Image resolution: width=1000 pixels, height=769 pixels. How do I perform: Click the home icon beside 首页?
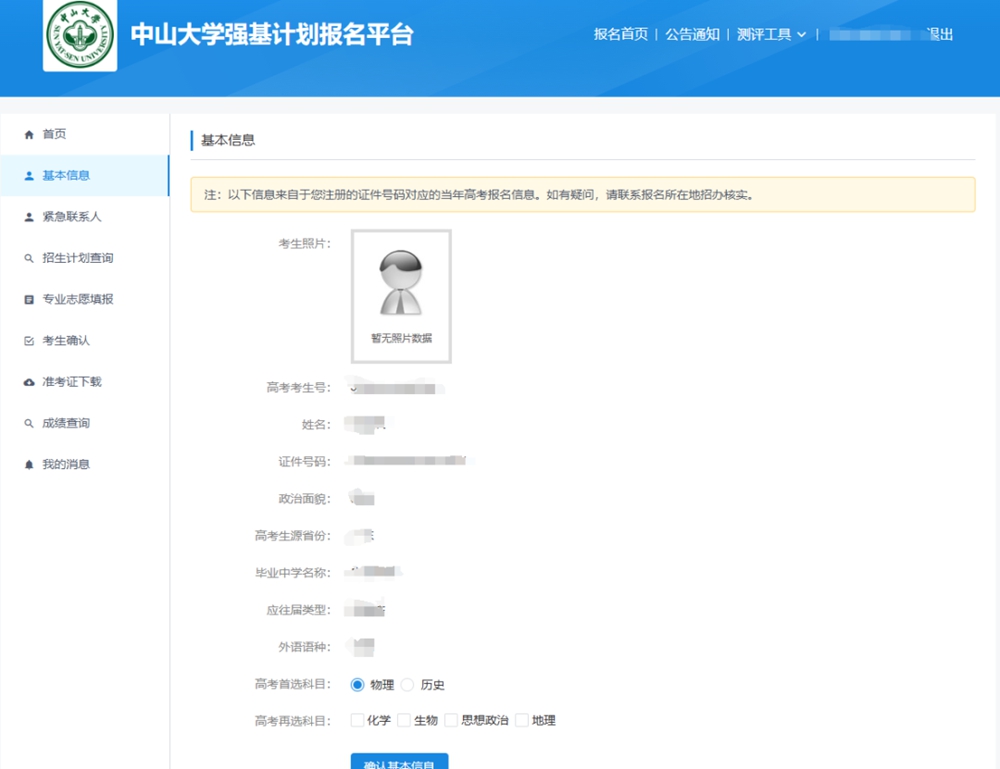pyautogui.click(x=29, y=134)
